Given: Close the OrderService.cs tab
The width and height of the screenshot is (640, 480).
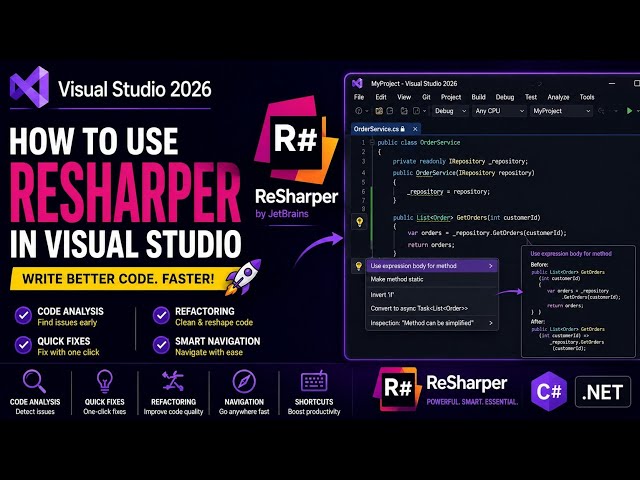Looking at the screenshot, I should click(415, 129).
